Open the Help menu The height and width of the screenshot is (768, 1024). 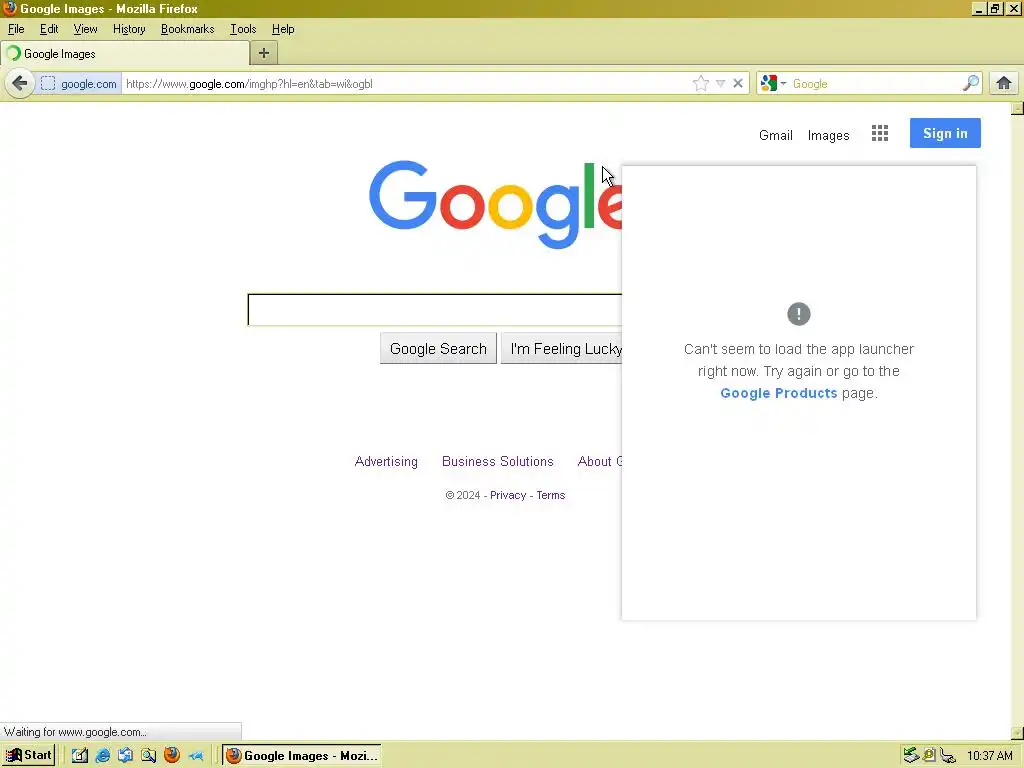(283, 29)
